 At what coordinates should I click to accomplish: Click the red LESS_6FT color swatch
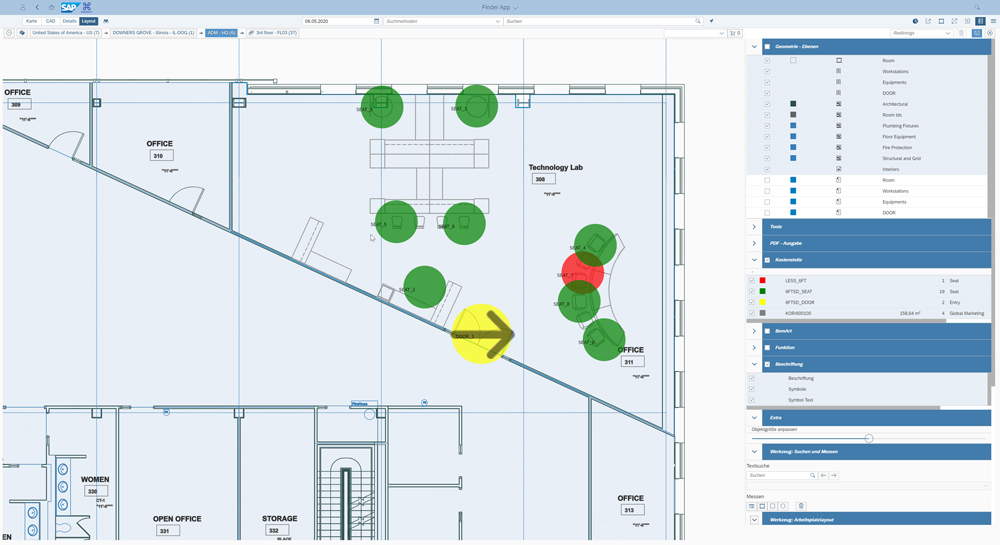click(x=762, y=280)
